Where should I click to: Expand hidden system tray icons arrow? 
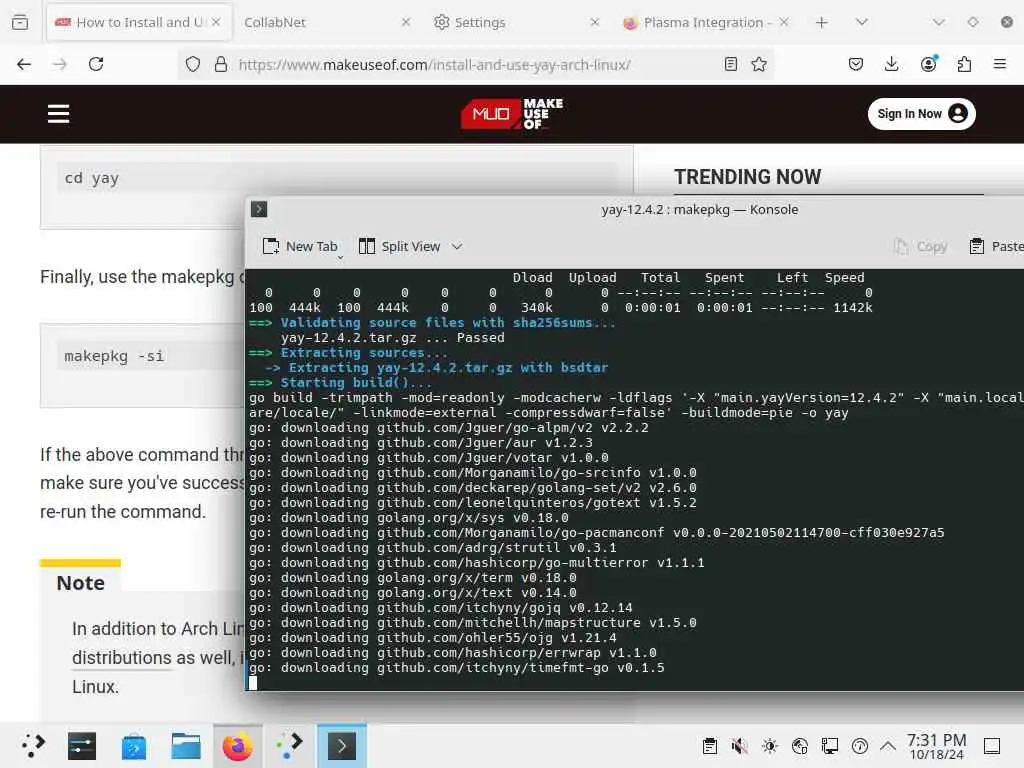[x=888, y=746]
